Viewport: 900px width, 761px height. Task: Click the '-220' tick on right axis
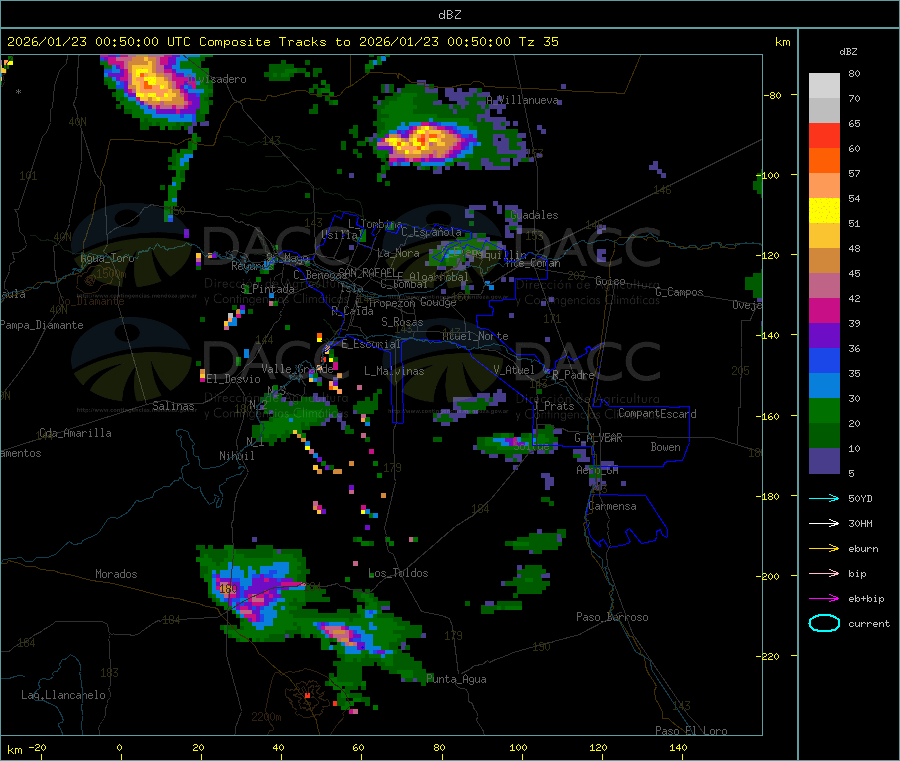[x=770, y=656]
